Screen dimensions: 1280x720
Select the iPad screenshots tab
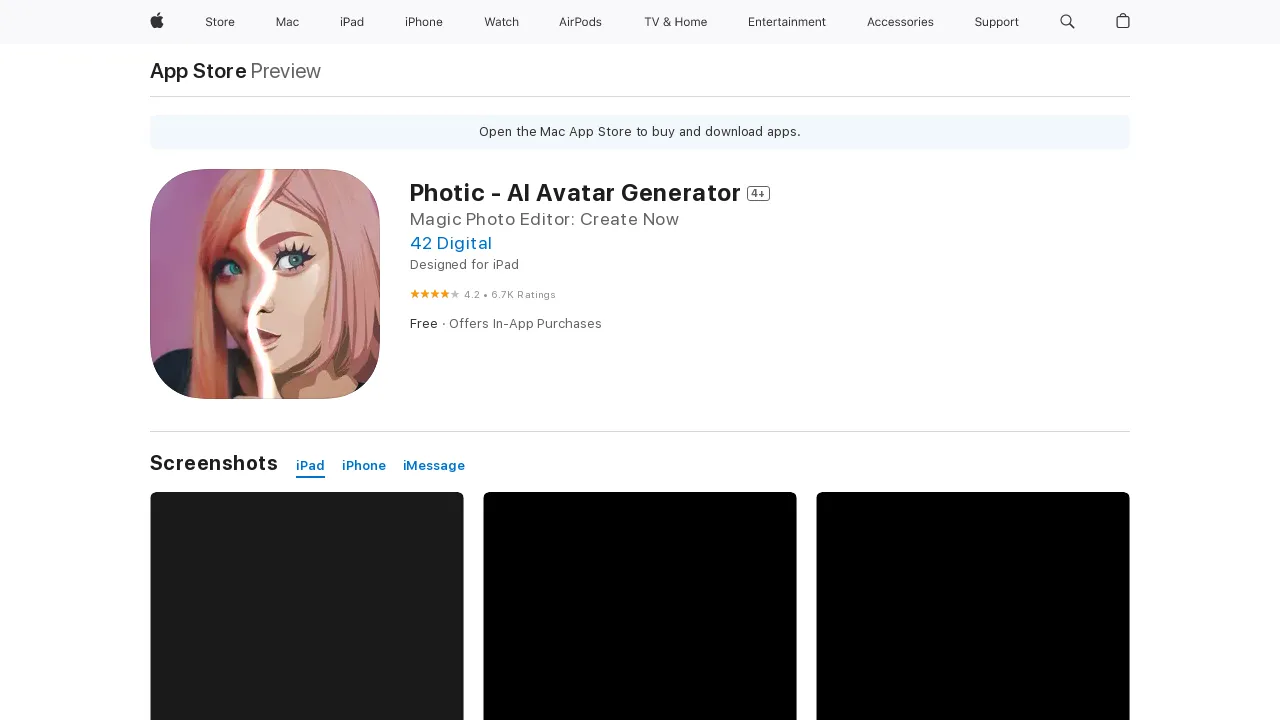(310, 465)
